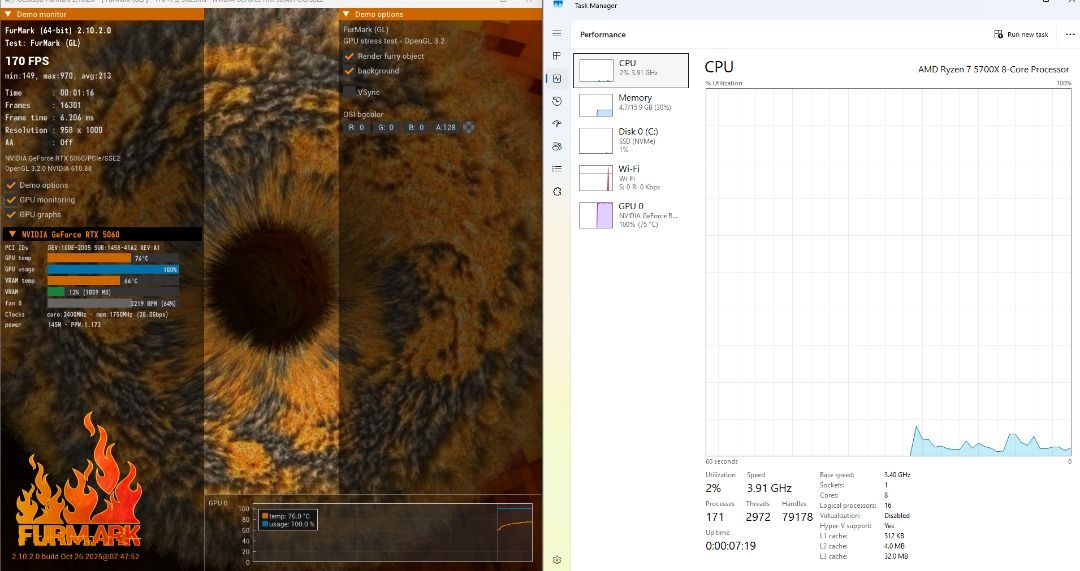Click the graph legend temp: 76.0 °C
The image size is (1080, 571).
pos(286,516)
